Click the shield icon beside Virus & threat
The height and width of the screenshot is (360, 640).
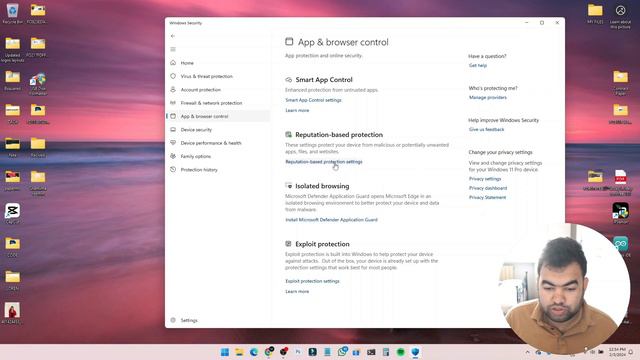coord(173,76)
